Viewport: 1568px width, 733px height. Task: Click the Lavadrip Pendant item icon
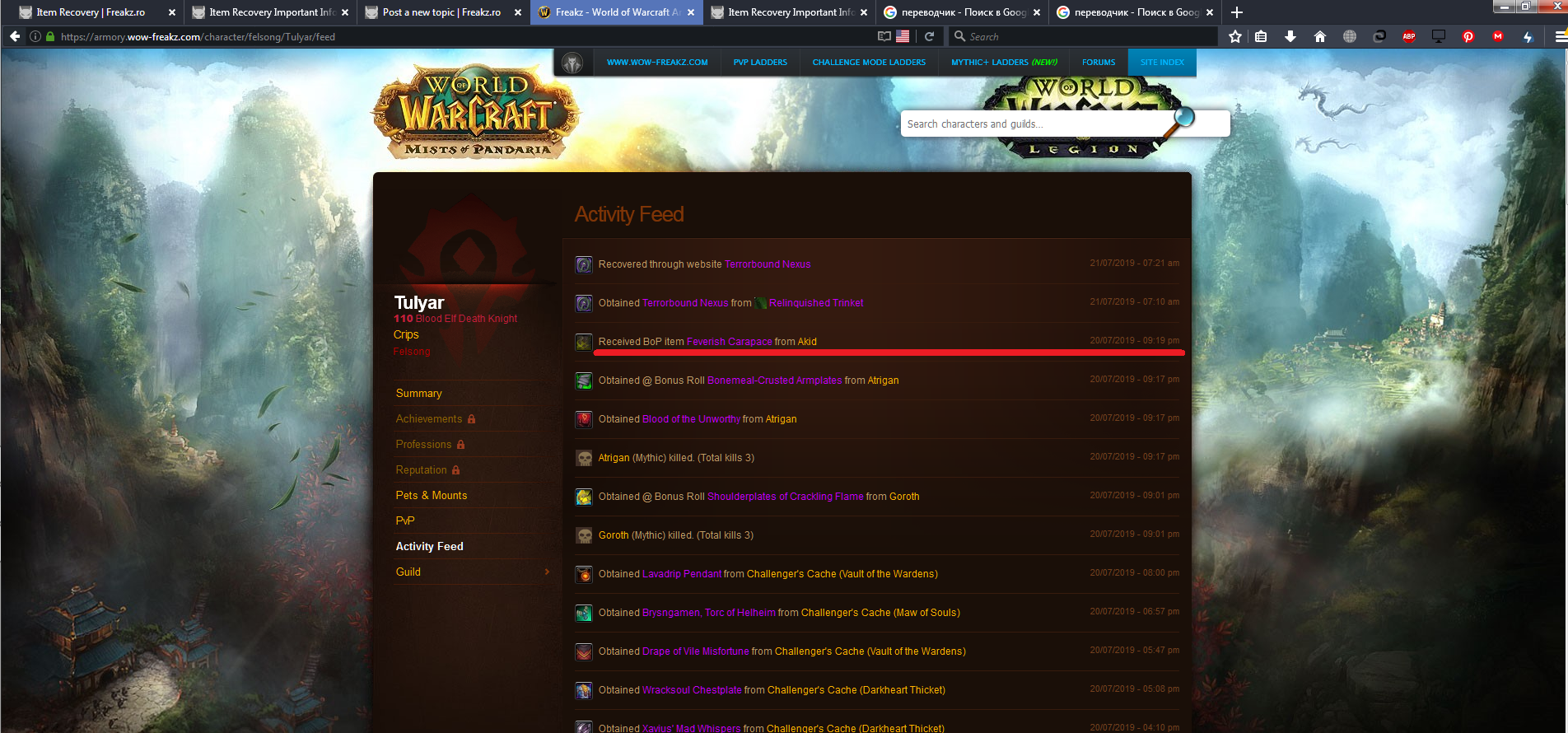coord(584,574)
